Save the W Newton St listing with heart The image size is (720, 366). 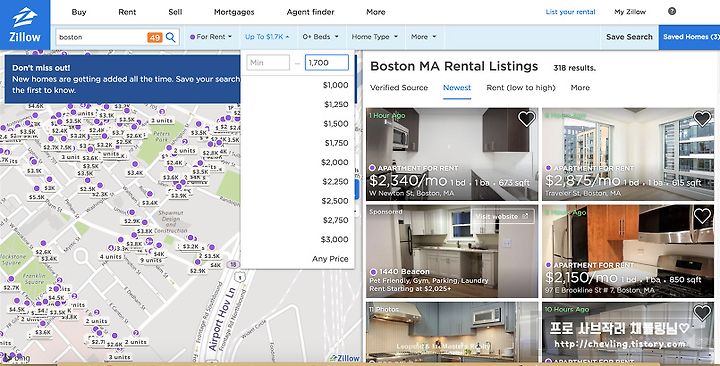pyautogui.click(x=526, y=119)
